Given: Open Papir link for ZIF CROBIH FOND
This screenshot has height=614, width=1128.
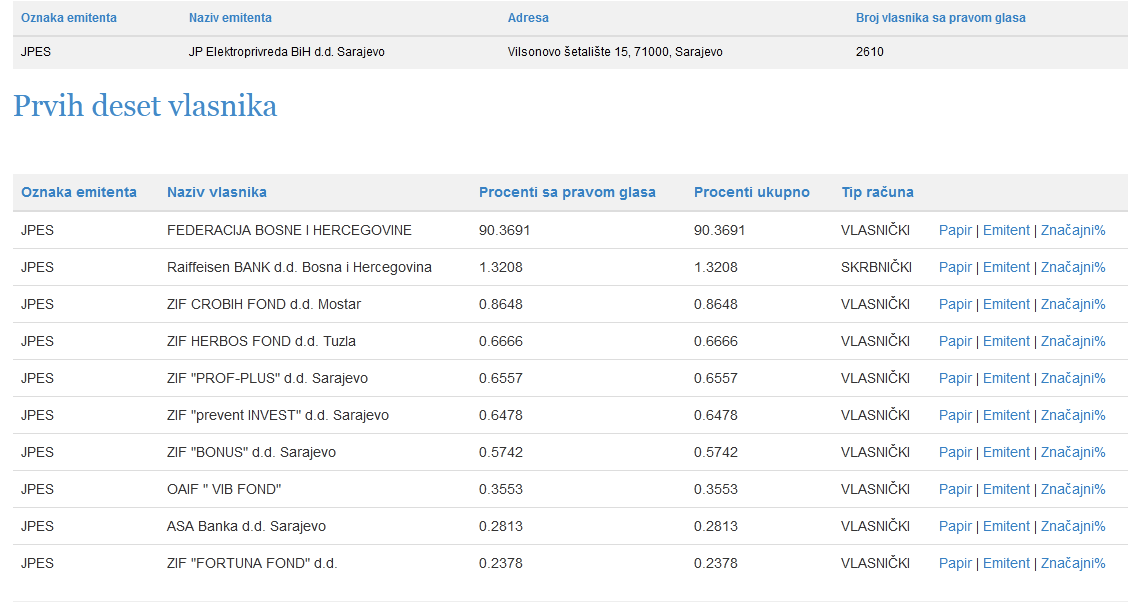Looking at the screenshot, I should point(955,304).
